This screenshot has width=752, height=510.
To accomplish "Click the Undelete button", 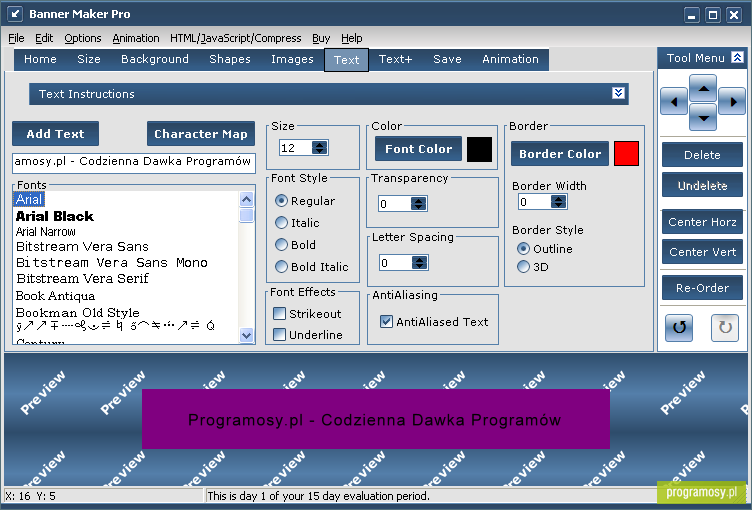I will tap(702, 185).
